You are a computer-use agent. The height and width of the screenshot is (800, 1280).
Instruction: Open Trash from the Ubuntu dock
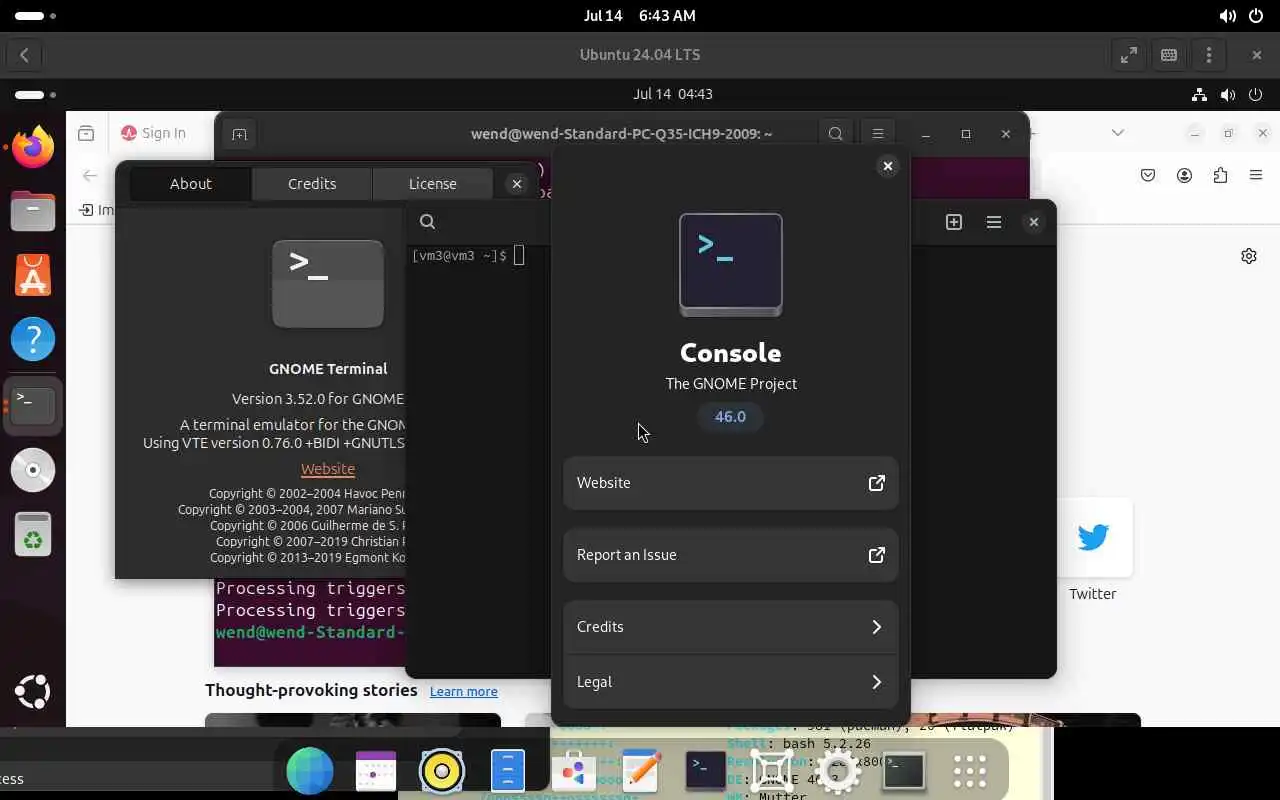click(x=33, y=535)
